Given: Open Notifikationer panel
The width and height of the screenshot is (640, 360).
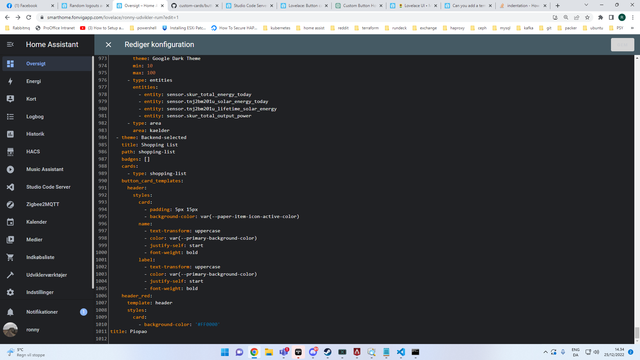Looking at the screenshot, I should point(47,312).
